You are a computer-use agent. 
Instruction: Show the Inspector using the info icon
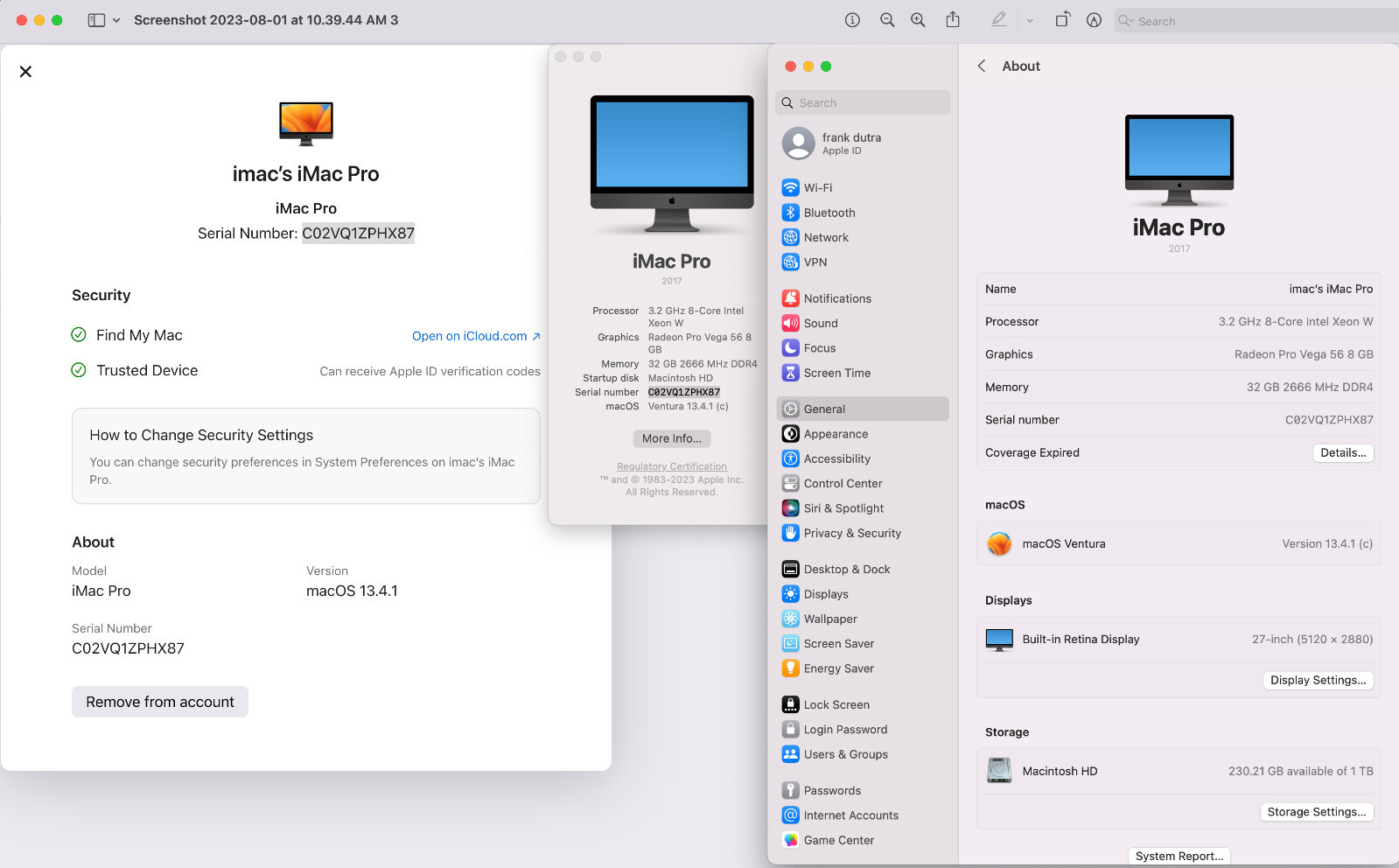pyautogui.click(x=852, y=20)
